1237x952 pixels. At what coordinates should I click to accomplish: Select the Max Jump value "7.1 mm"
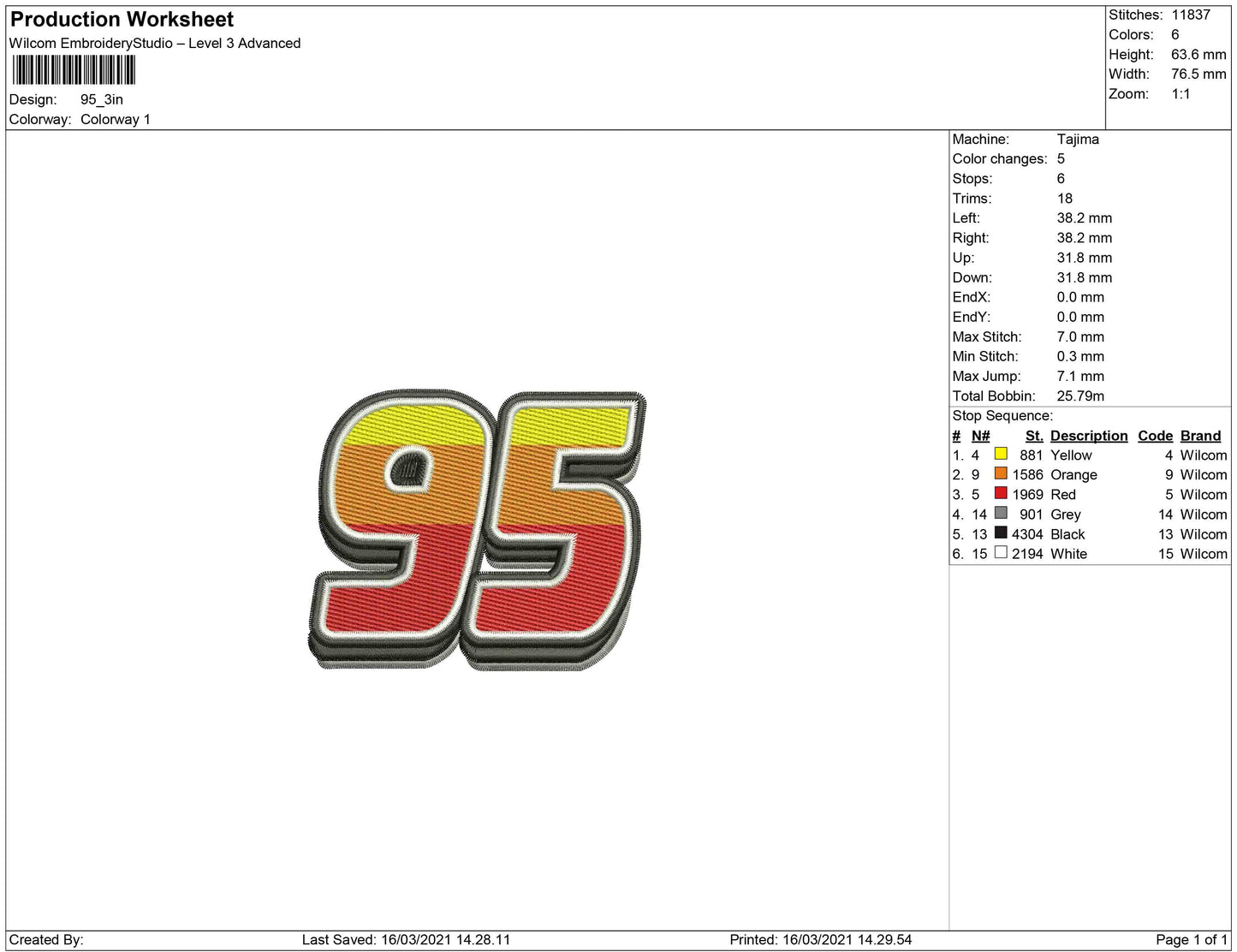[1080, 377]
